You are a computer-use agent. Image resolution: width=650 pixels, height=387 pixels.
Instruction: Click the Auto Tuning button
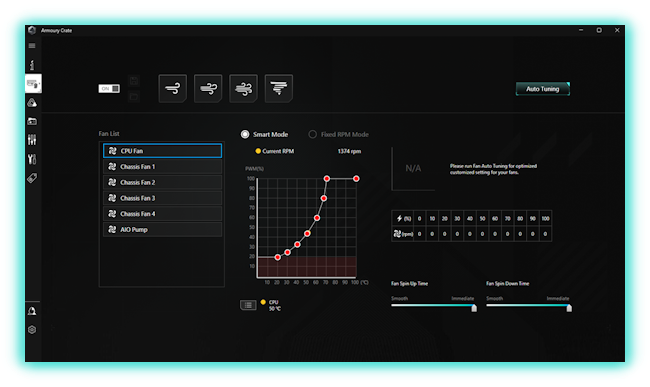(543, 89)
